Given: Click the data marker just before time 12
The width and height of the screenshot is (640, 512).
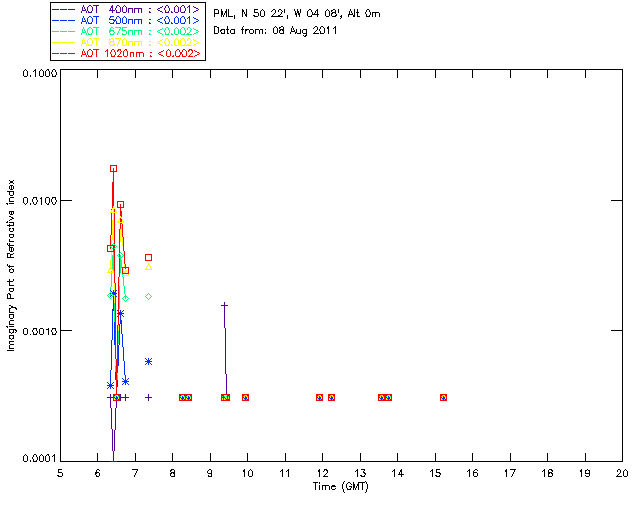Looking at the screenshot, I should (x=320, y=398).
